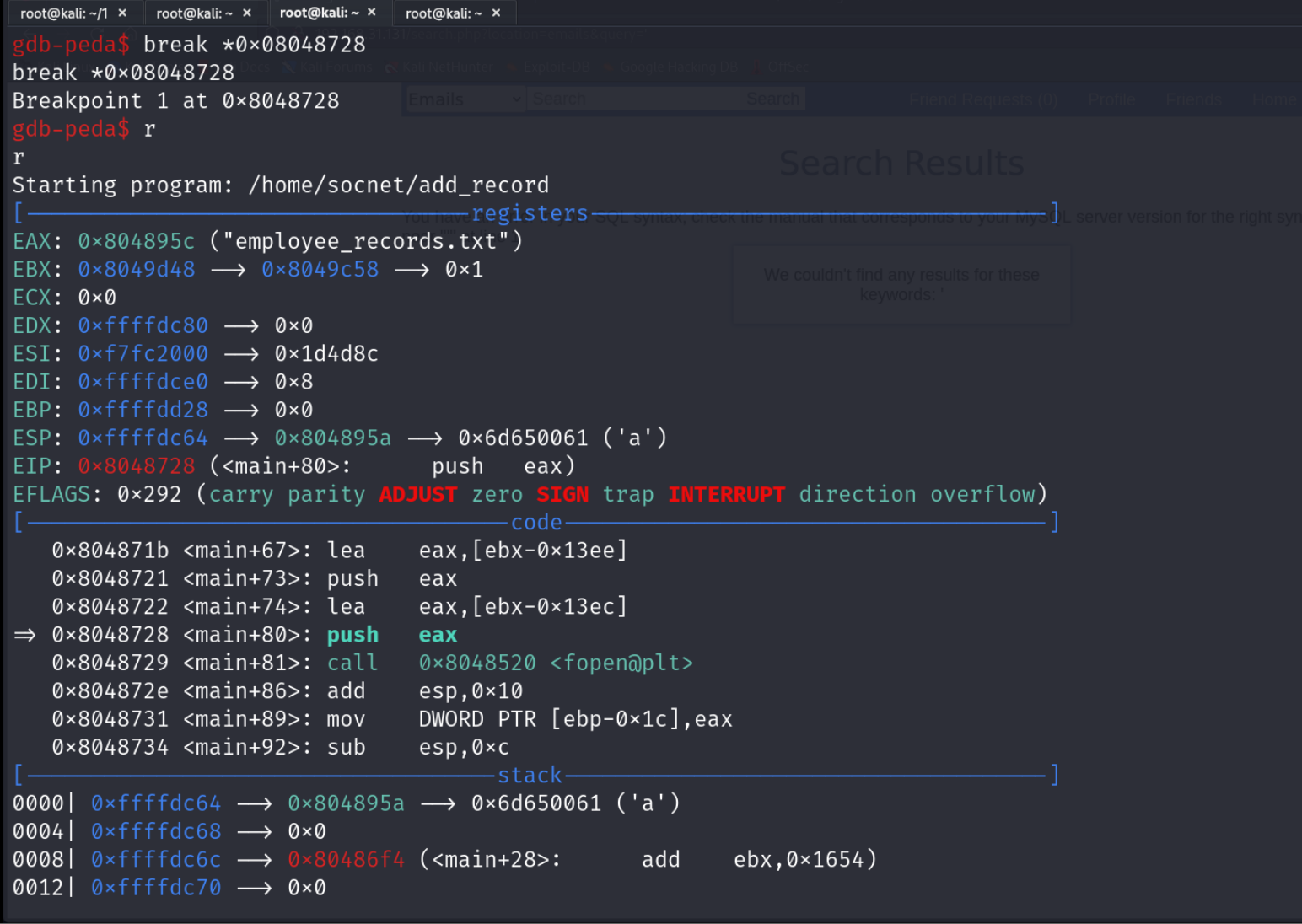Viewport: 1302px width, 924px height.
Task: Open Google Hacking DB bookmark in browser
Action: pyautogui.click(x=671, y=67)
